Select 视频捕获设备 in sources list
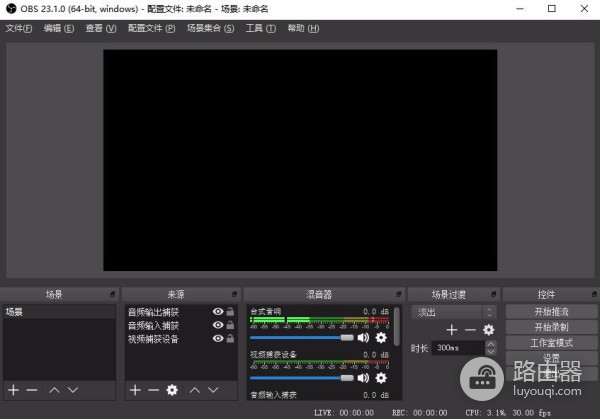The image size is (600, 419). point(153,339)
